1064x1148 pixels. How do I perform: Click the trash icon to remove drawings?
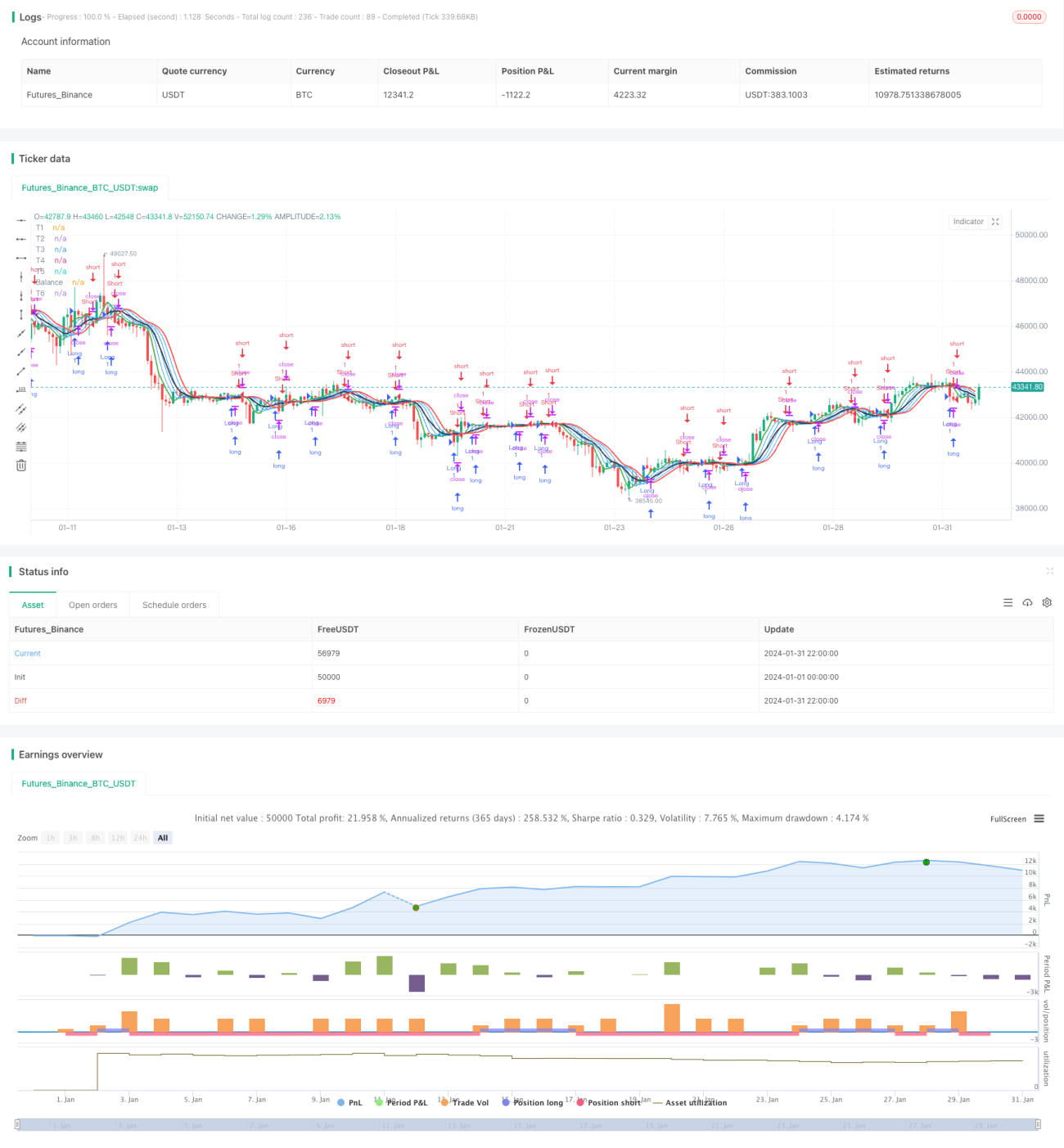pos(21,465)
